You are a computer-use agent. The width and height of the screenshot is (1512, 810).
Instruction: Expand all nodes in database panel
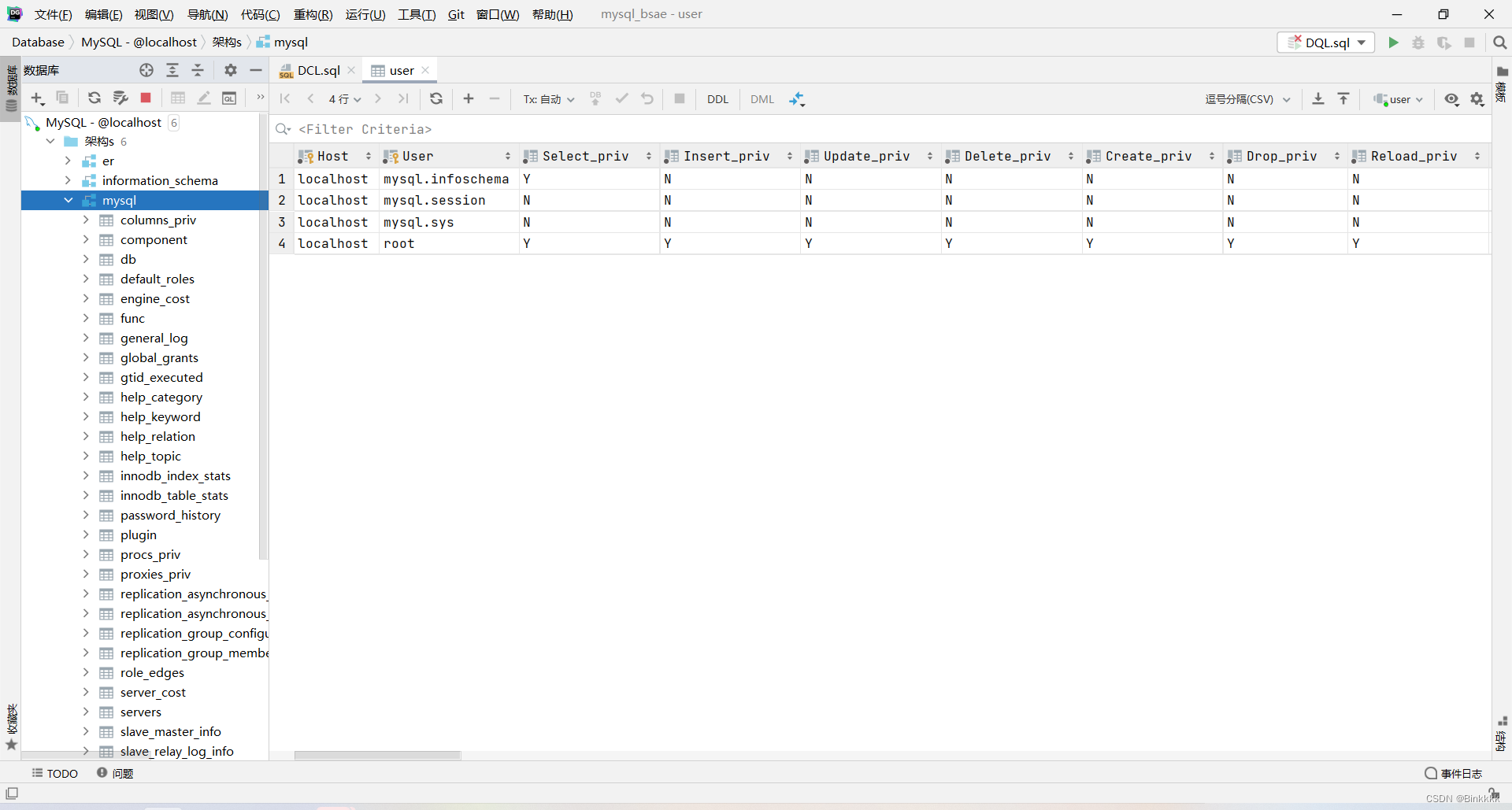click(x=172, y=70)
